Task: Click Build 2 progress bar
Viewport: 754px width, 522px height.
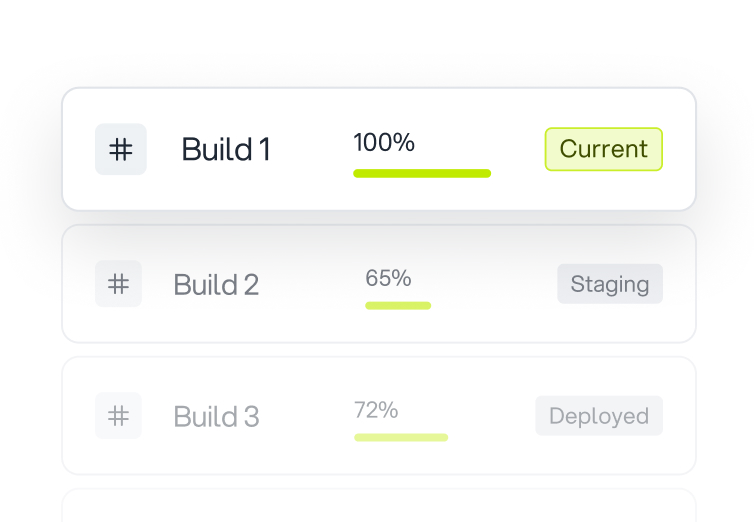Action: click(398, 306)
